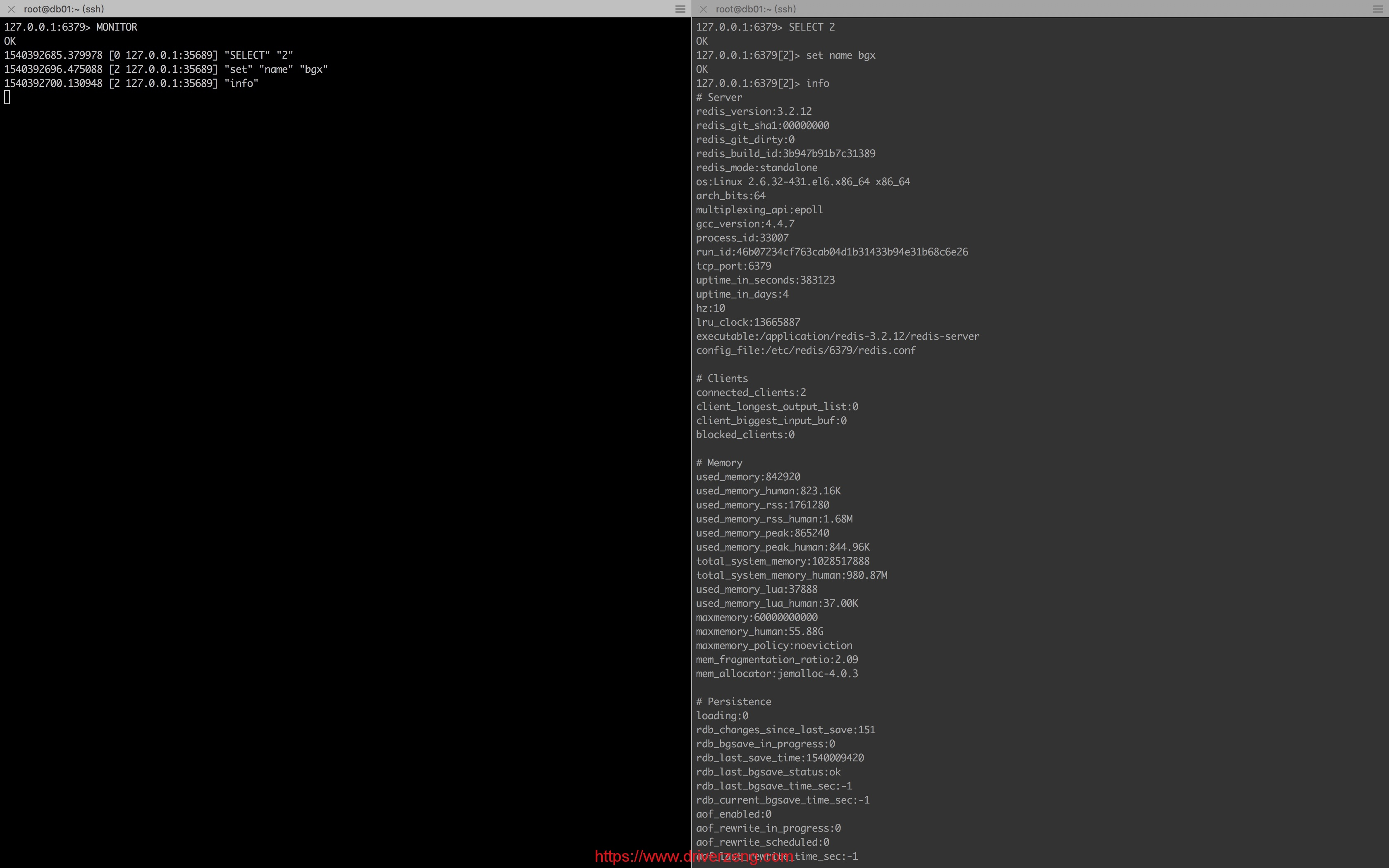Click mem_allocator:jemalloc-4.0.3 line
Image resolution: width=1389 pixels, height=868 pixels.
tap(777, 674)
